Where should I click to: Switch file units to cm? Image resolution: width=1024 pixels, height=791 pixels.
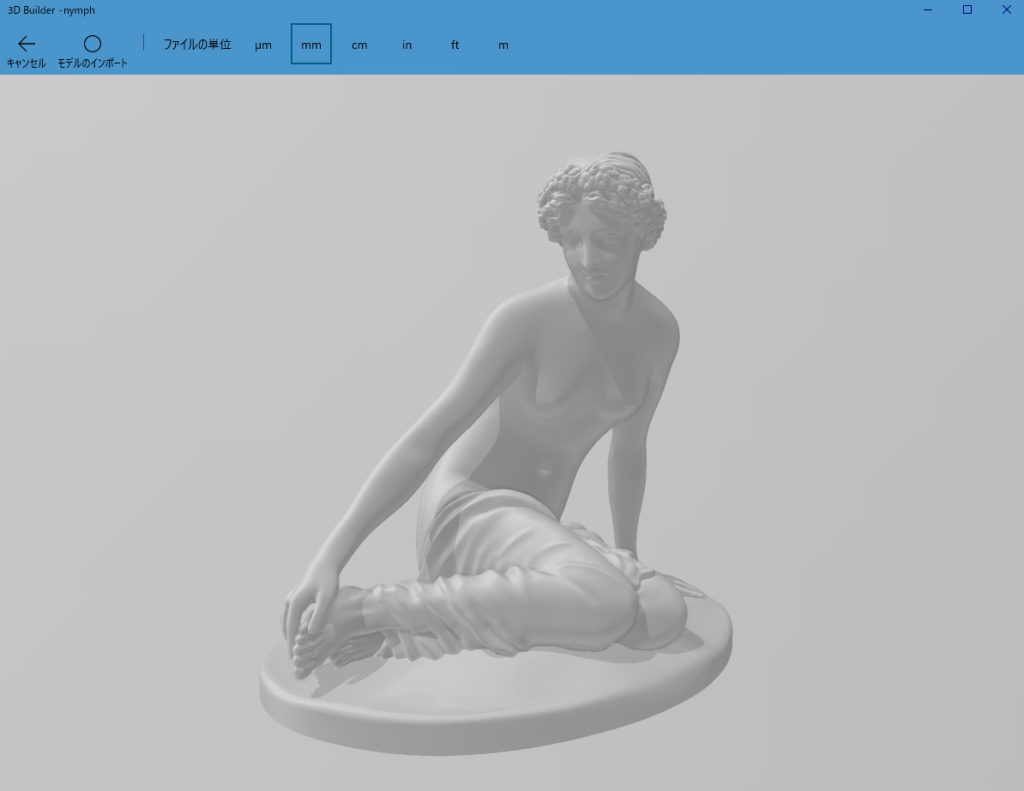tap(359, 45)
